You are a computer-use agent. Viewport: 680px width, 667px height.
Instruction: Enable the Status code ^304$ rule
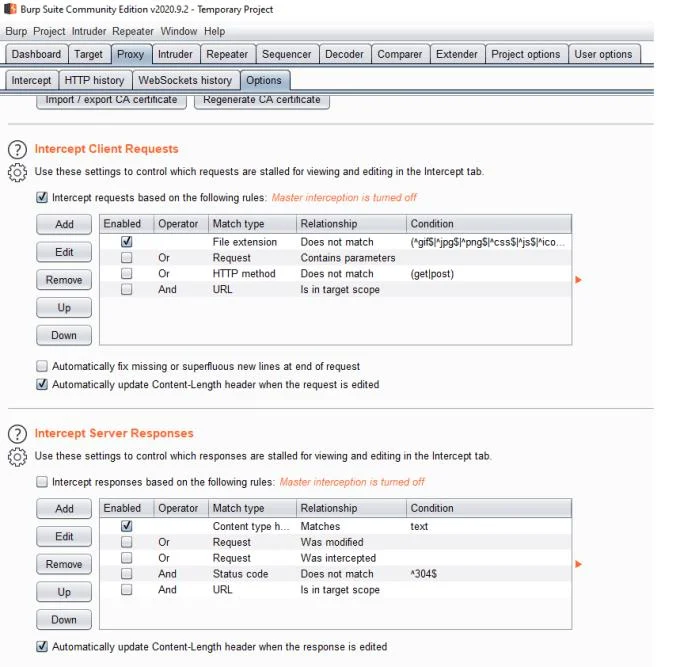[x=127, y=574]
